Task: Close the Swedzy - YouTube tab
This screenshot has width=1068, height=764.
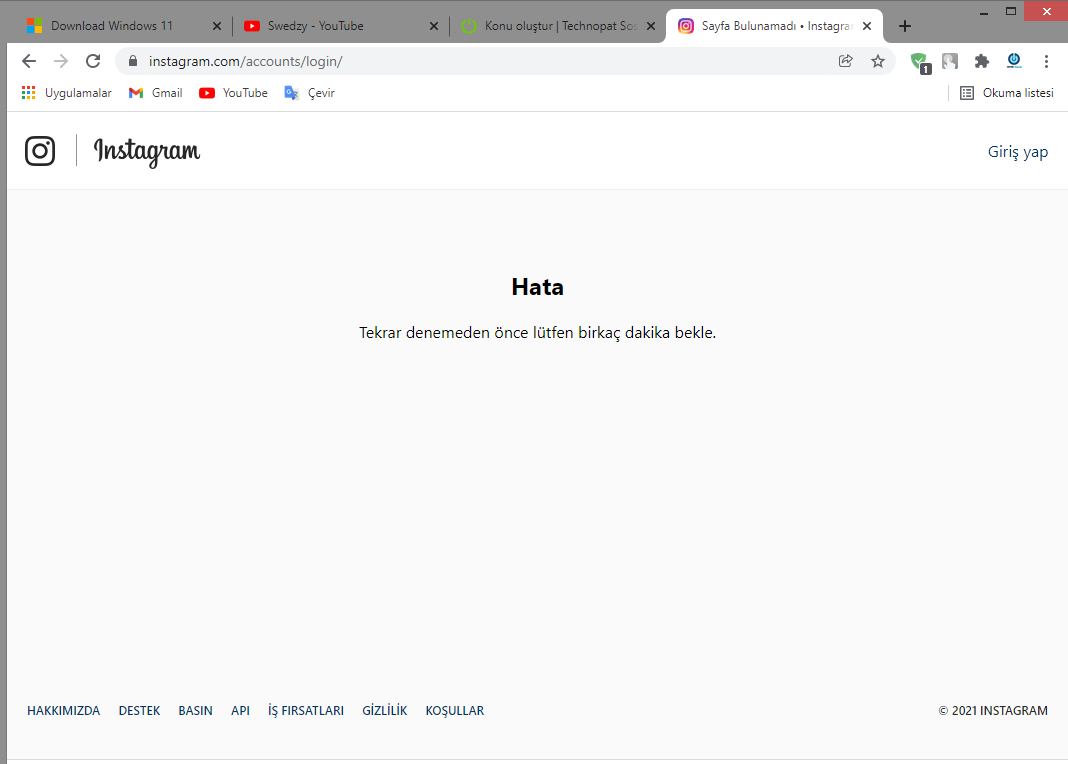Action: [434, 26]
